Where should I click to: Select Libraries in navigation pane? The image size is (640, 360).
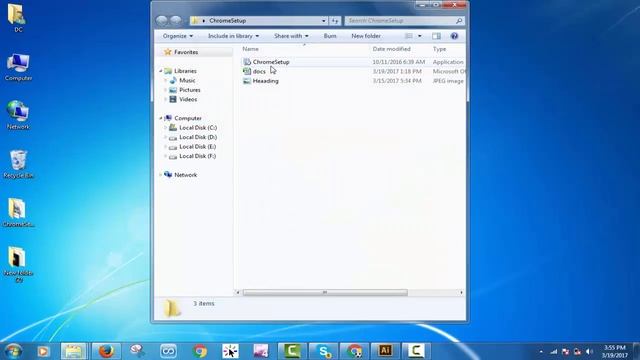tap(185, 71)
